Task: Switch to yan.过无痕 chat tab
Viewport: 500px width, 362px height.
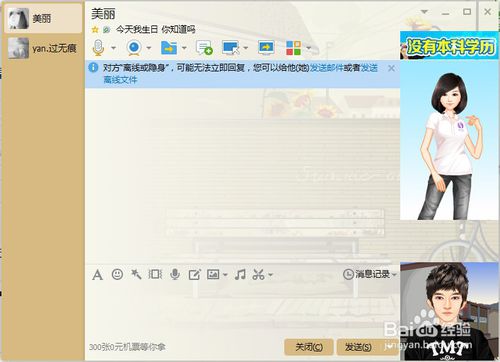Action: [x=43, y=48]
